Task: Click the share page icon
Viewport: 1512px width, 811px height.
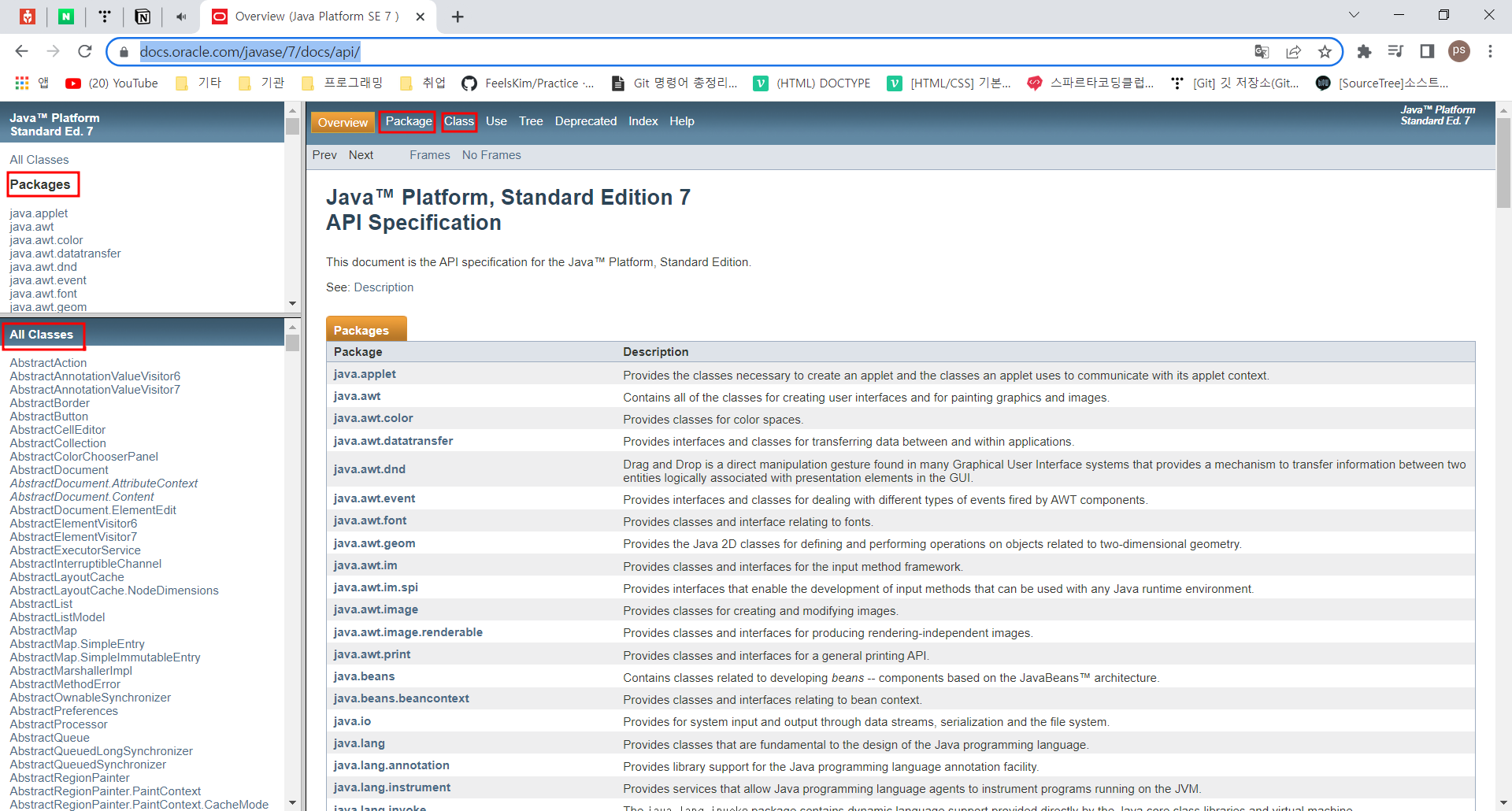Action: pos(1293,52)
